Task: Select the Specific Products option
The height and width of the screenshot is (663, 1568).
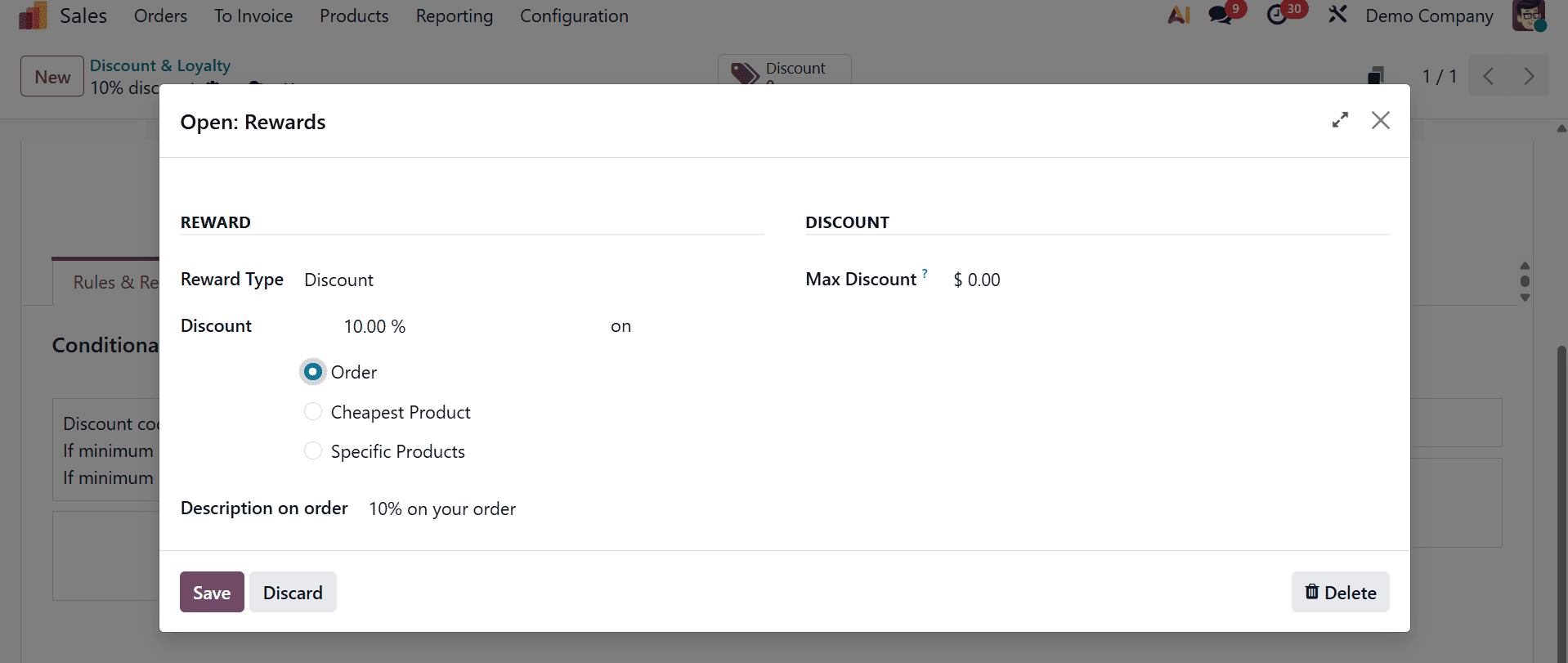Action: 312,450
